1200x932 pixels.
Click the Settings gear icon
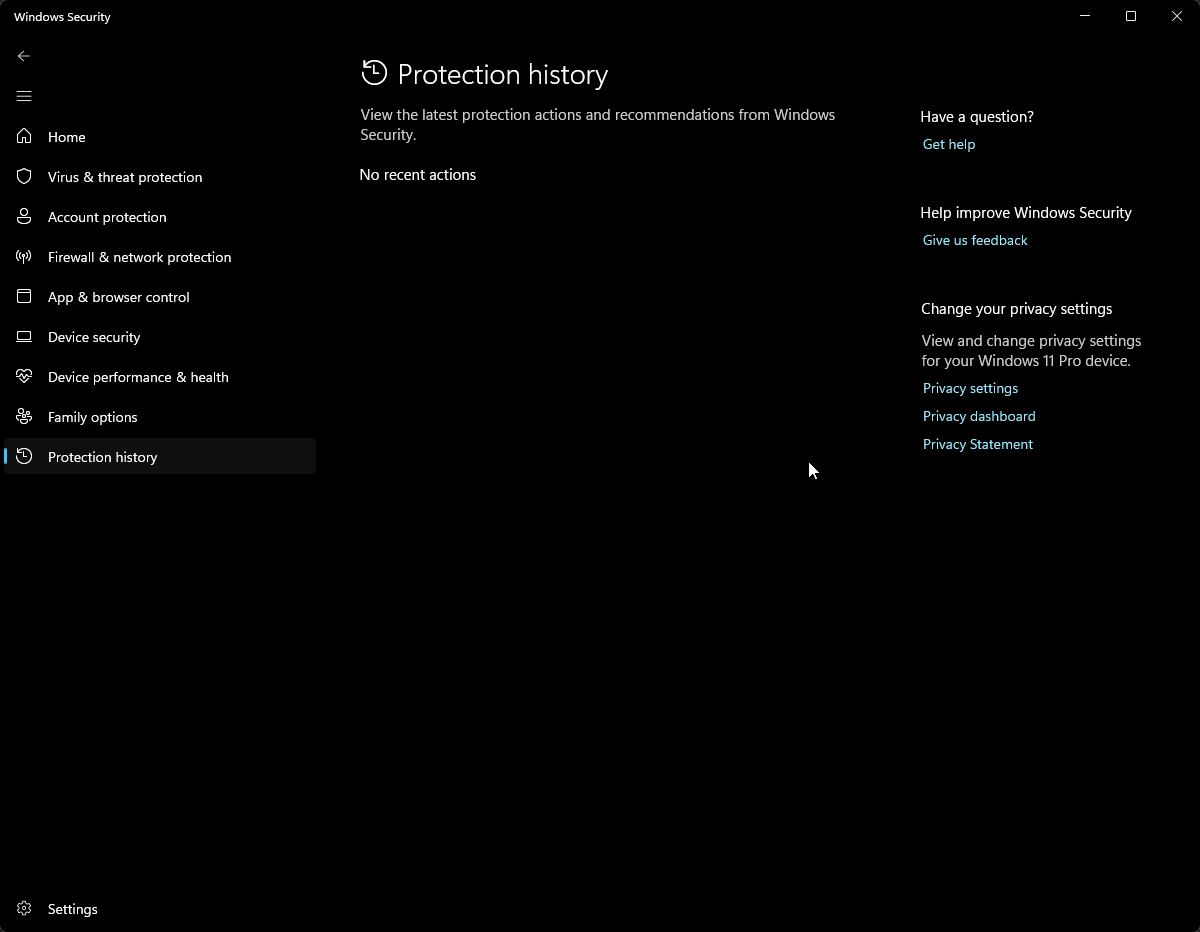pyautogui.click(x=24, y=909)
